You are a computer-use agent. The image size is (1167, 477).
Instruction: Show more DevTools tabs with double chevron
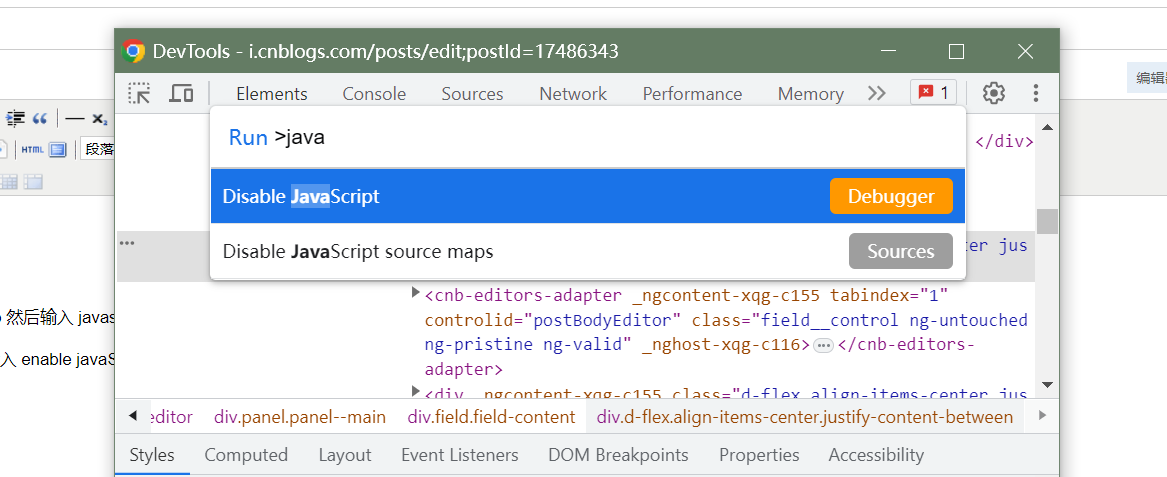pos(877,93)
